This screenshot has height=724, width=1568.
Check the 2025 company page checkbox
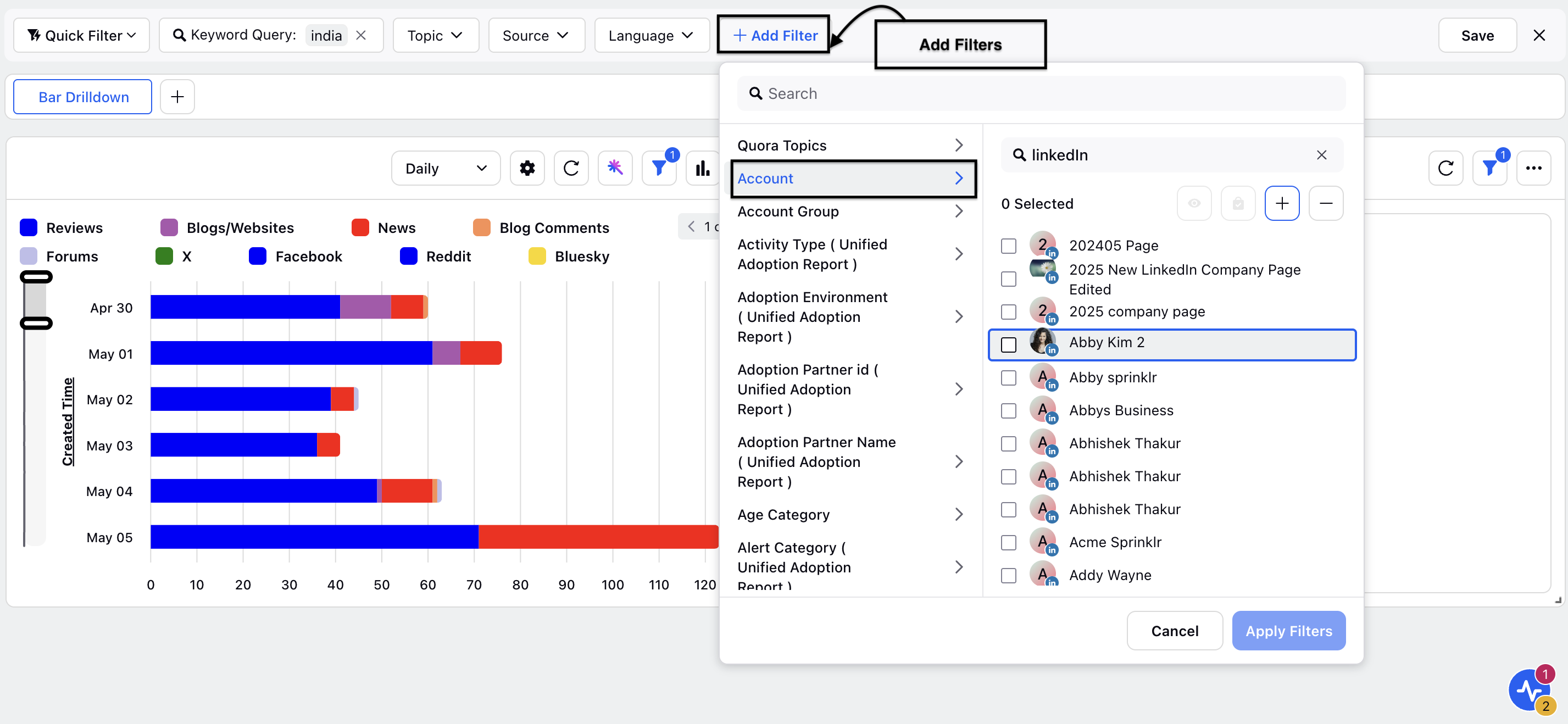(x=1009, y=312)
